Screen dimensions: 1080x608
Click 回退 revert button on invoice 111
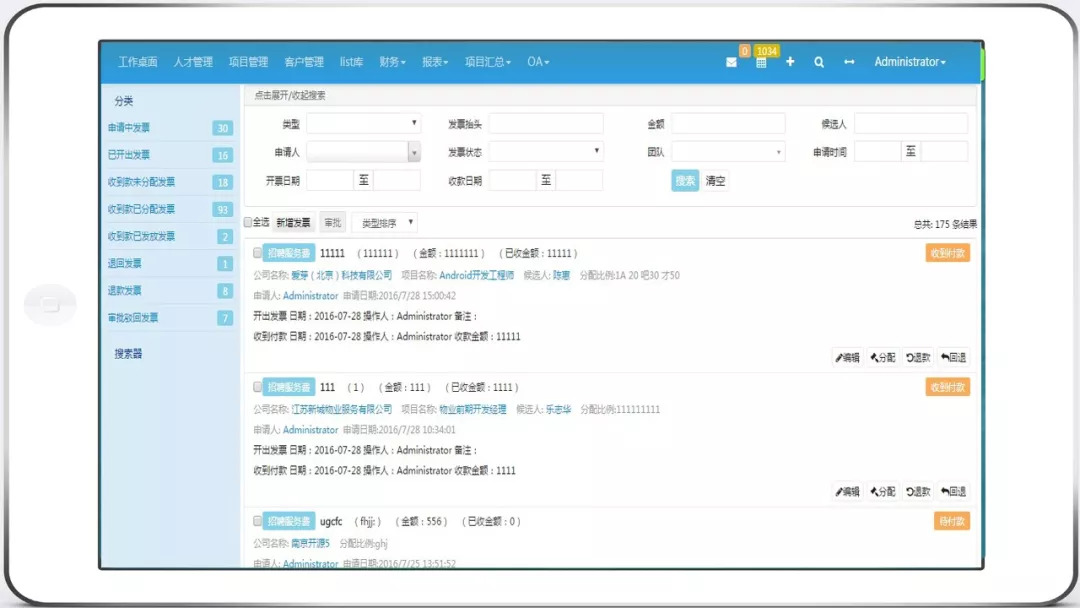[953, 491]
